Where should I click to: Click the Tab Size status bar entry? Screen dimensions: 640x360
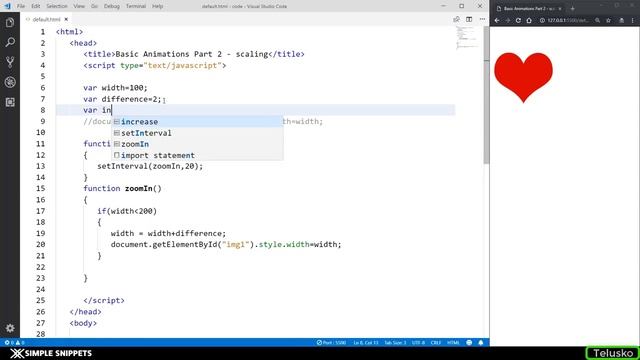[x=395, y=342]
